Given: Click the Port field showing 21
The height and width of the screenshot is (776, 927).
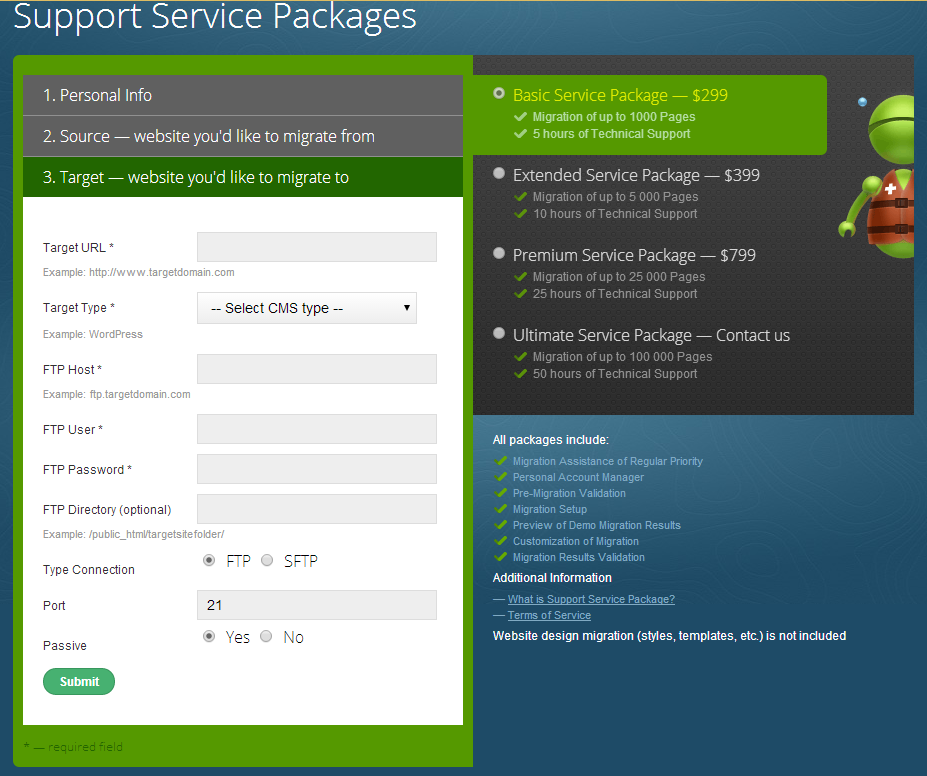Looking at the screenshot, I should [x=317, y=605].
